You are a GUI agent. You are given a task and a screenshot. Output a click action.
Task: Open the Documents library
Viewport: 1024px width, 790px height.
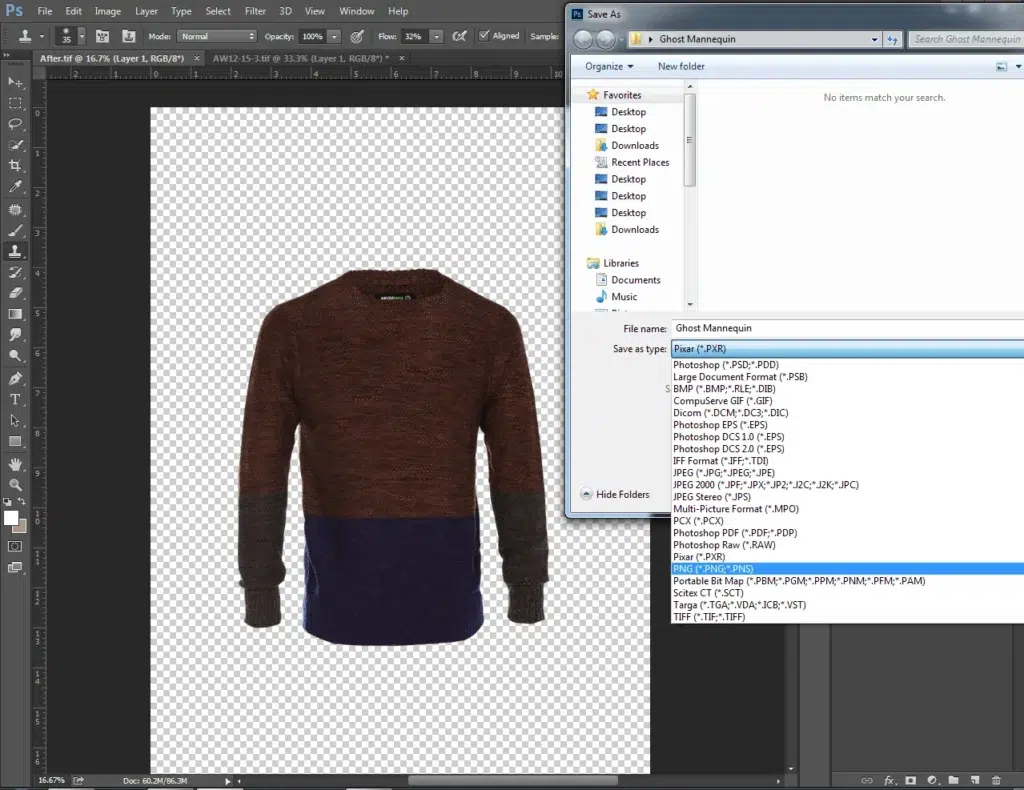628,280
